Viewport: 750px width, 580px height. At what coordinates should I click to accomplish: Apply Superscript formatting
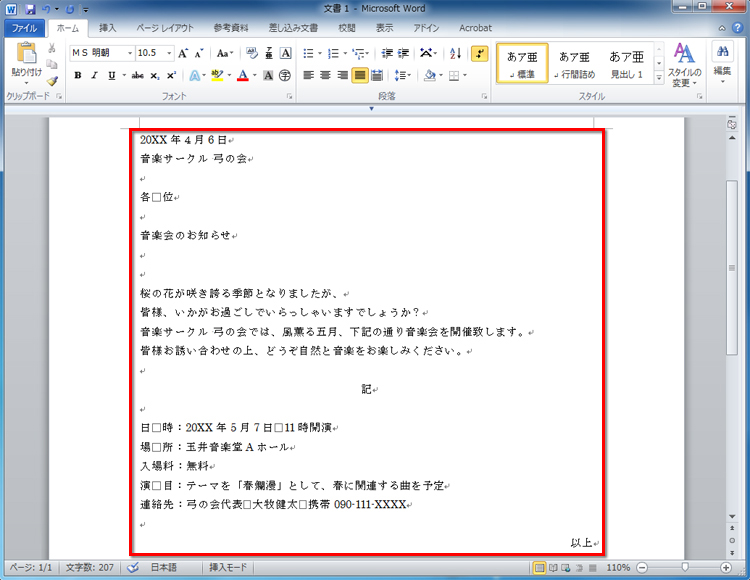[171, 75]
